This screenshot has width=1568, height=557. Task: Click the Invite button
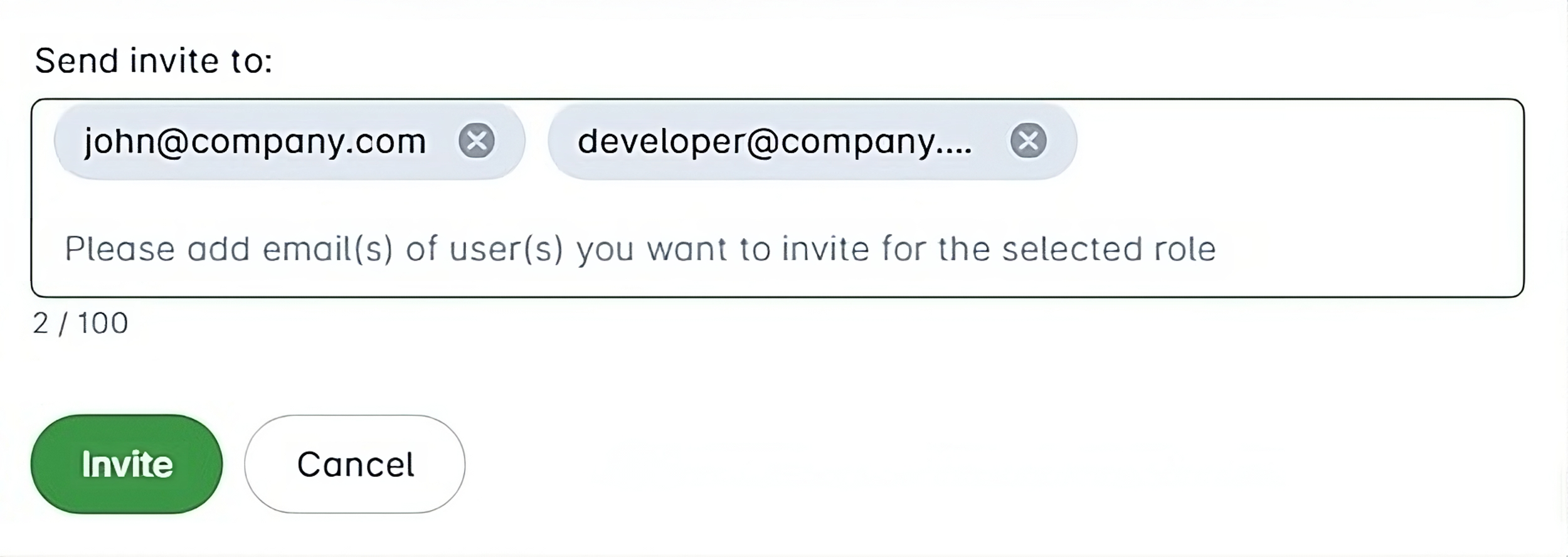pyautogui.click(x=127, y=464)
